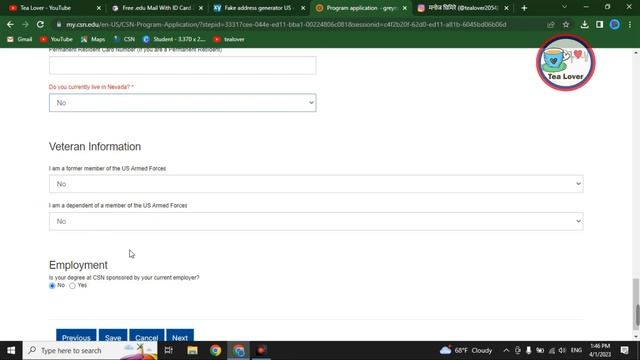640x360 pixels.
Task: Open Student - 3,370 x 2 bookmark
Action: click(x=174, y=39)
